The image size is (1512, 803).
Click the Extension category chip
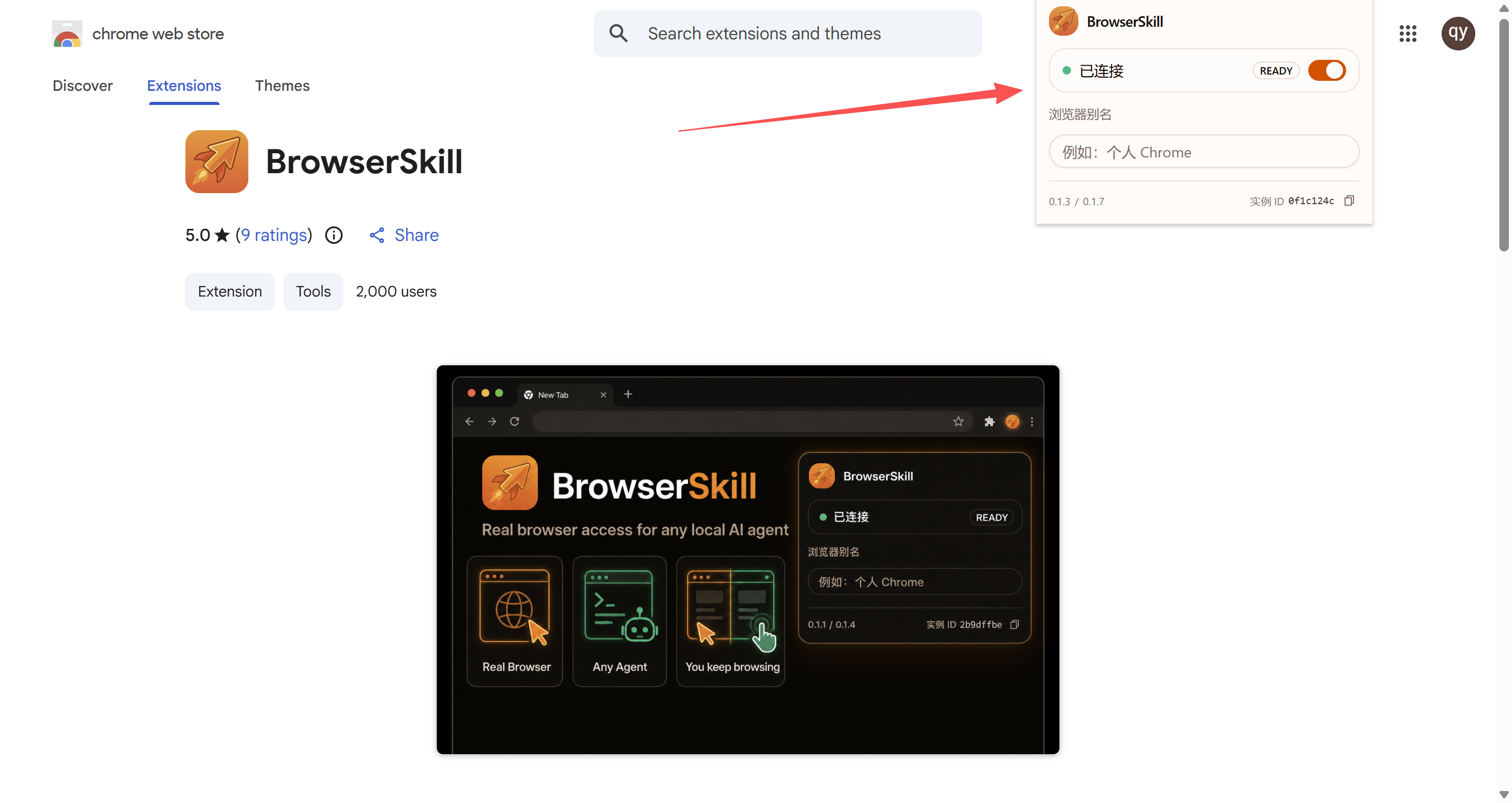coord(230,291)
